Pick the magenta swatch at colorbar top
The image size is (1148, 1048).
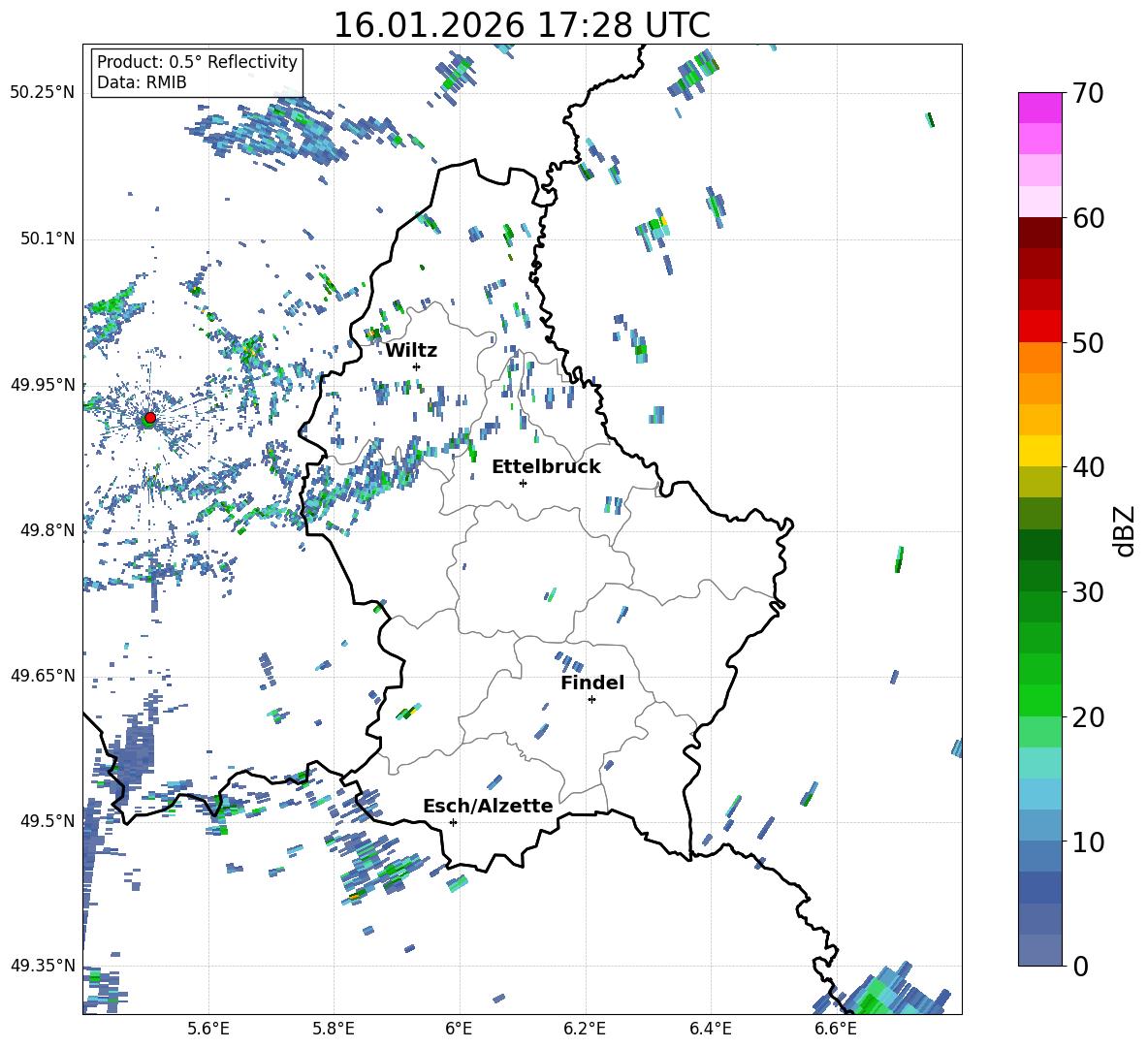pos(1040,108)
